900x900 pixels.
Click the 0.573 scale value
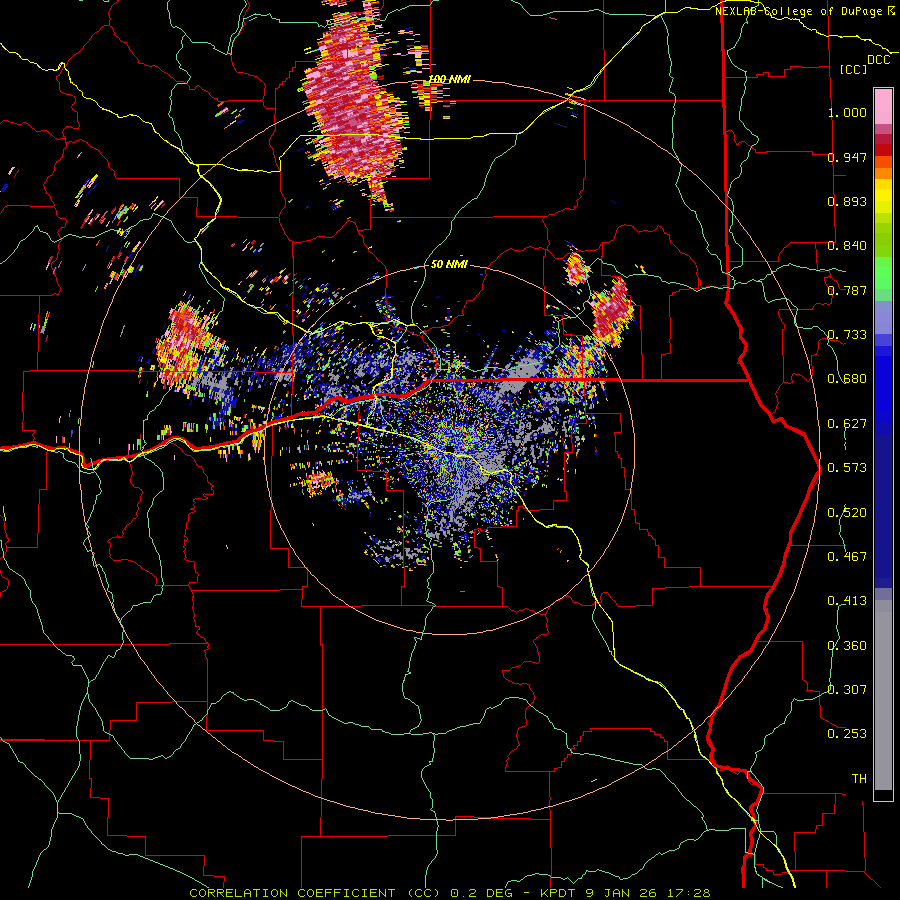pos(847,468)
